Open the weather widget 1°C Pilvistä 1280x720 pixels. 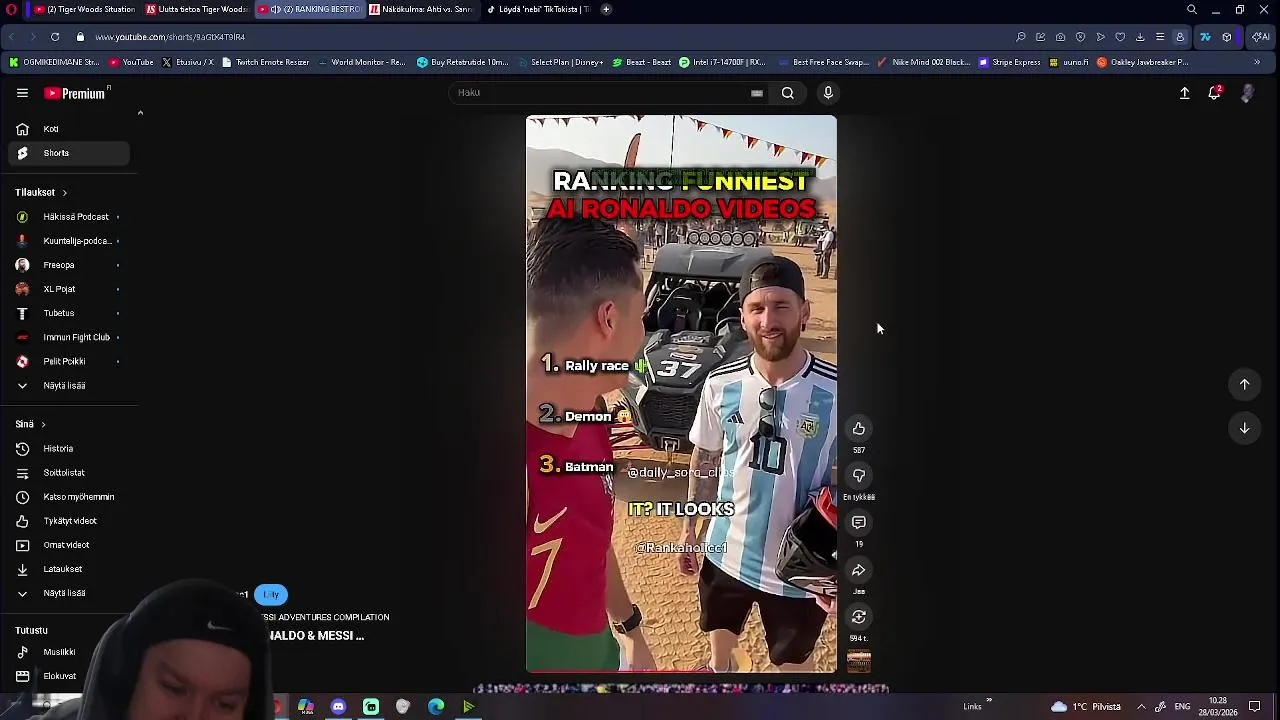[x=1086, y=707]
